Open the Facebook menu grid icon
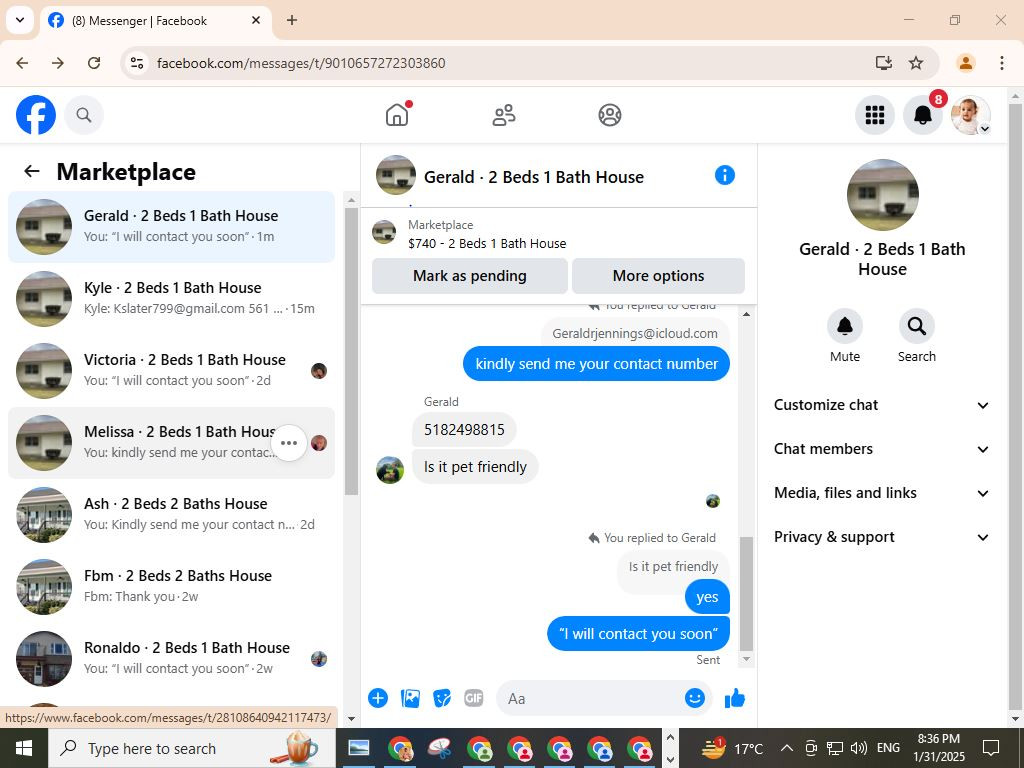Image resolution: width=1024 pixels, height=768 pixels. pos(874,115)
